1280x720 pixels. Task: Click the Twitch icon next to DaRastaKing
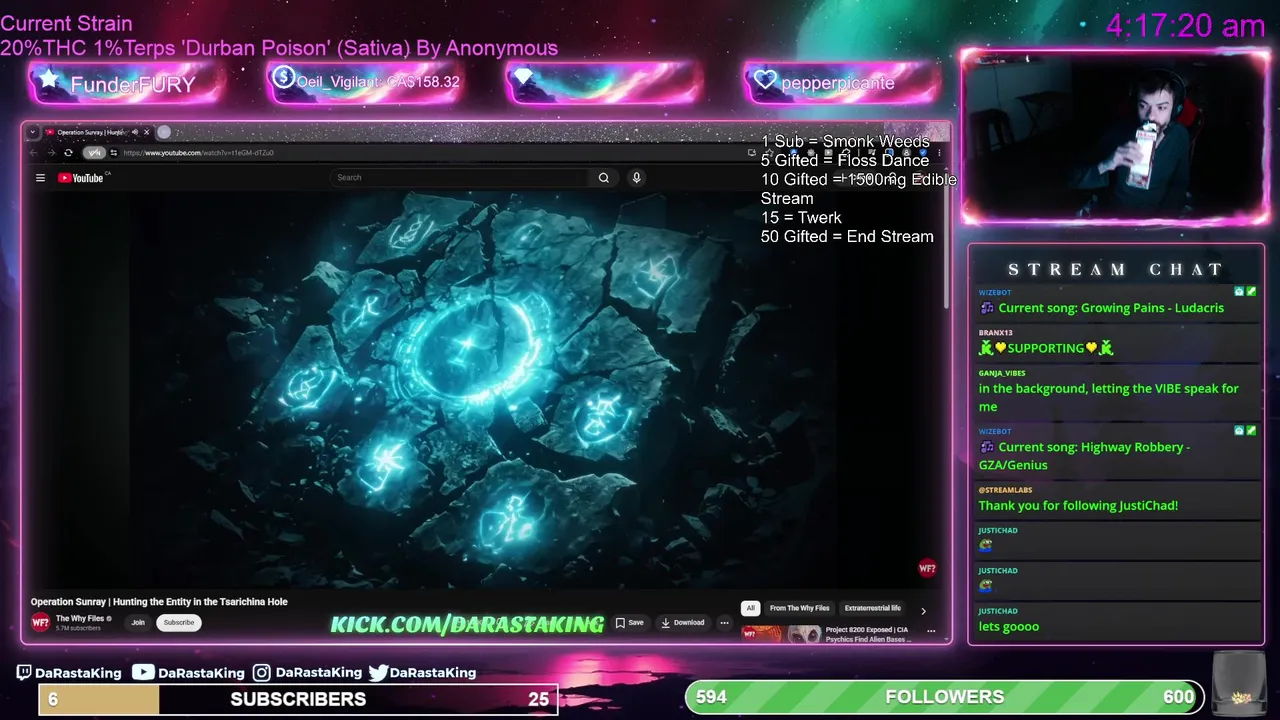coord(24,673)
